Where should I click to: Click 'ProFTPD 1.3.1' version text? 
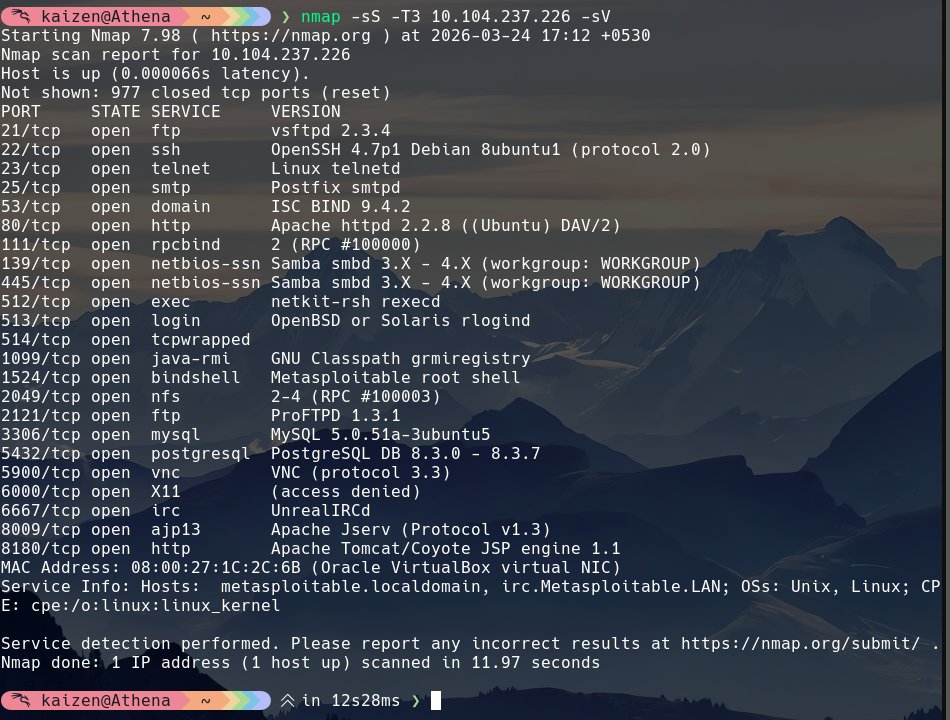tap(335, 415)
